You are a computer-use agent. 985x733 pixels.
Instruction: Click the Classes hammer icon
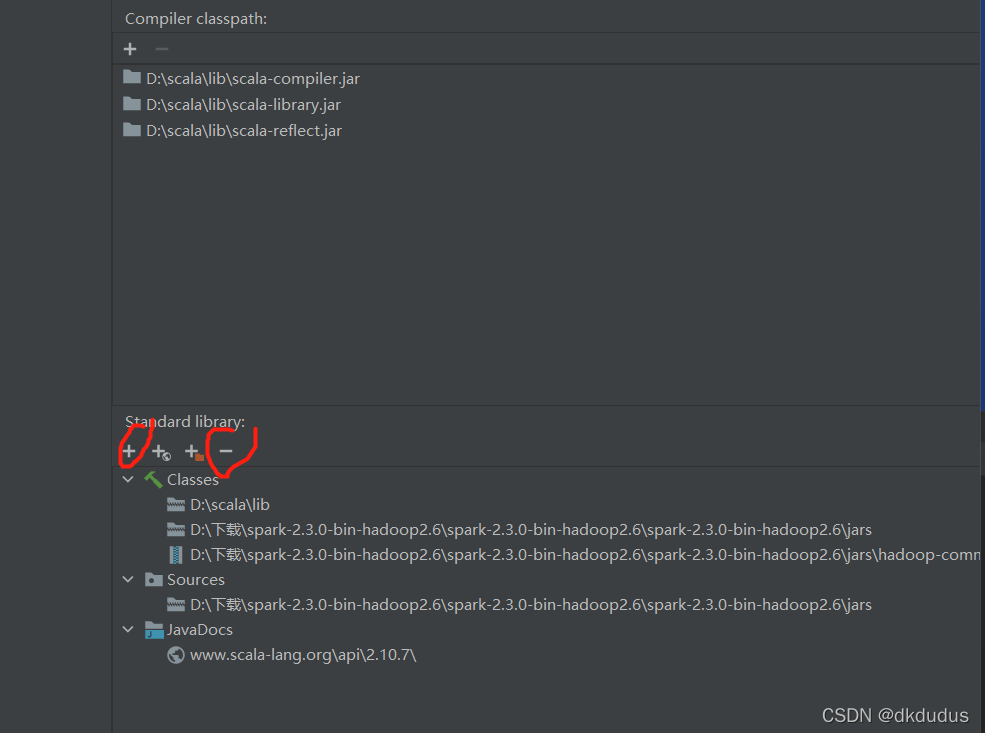[x=153, y=479]
